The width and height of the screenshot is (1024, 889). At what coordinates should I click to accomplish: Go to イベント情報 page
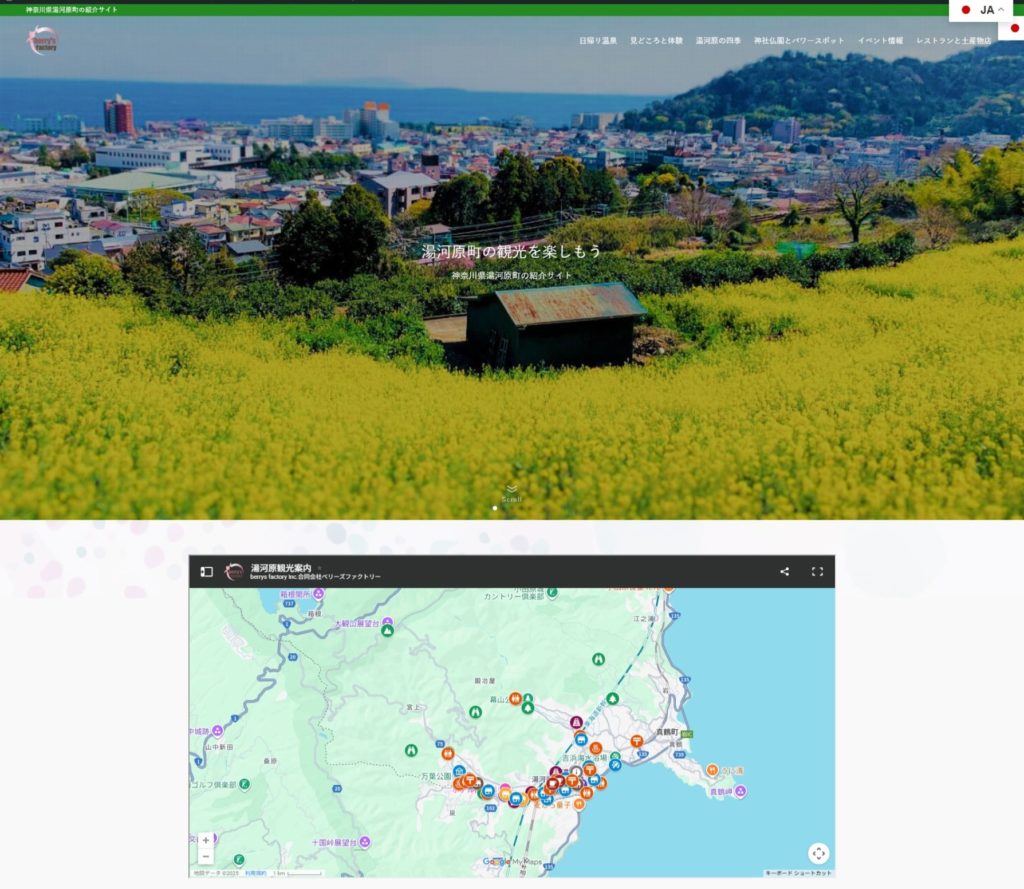pyautogui.click(x=880, y=41)
